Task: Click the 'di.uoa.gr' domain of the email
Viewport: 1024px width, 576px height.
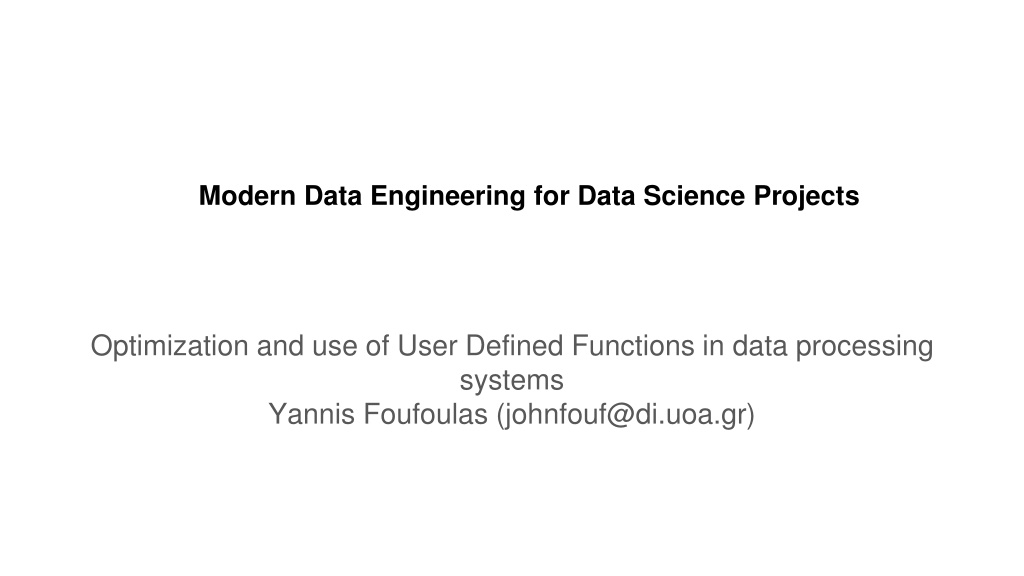Action: tap(691, 414)
